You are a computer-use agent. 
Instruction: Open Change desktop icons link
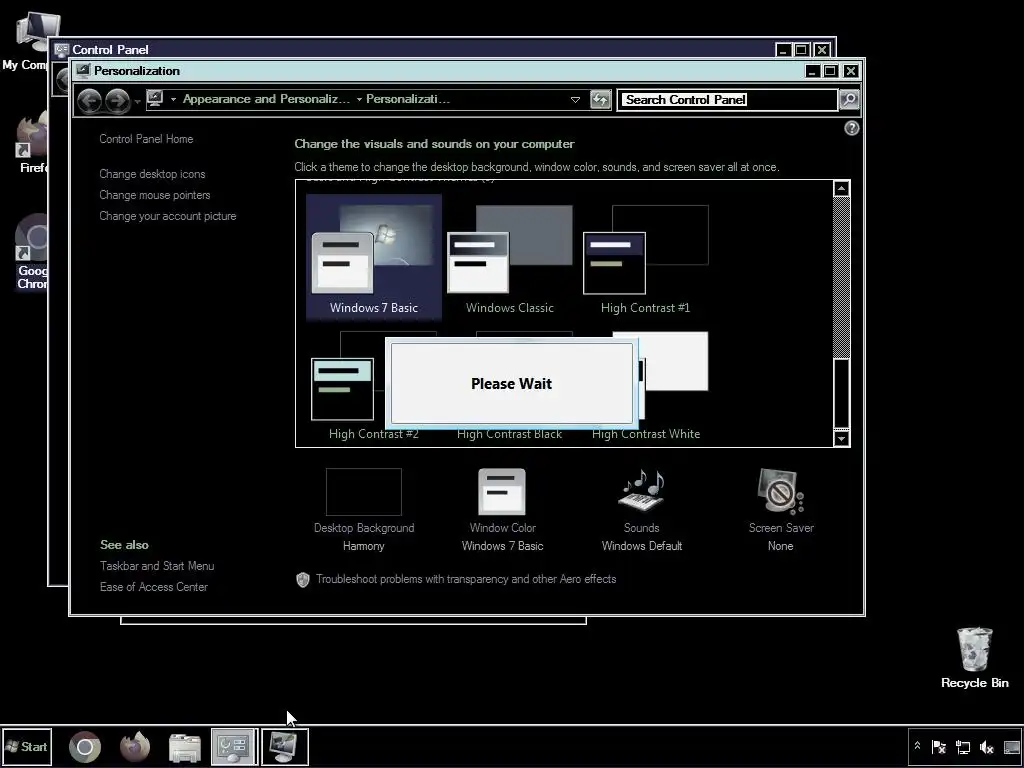152,174
